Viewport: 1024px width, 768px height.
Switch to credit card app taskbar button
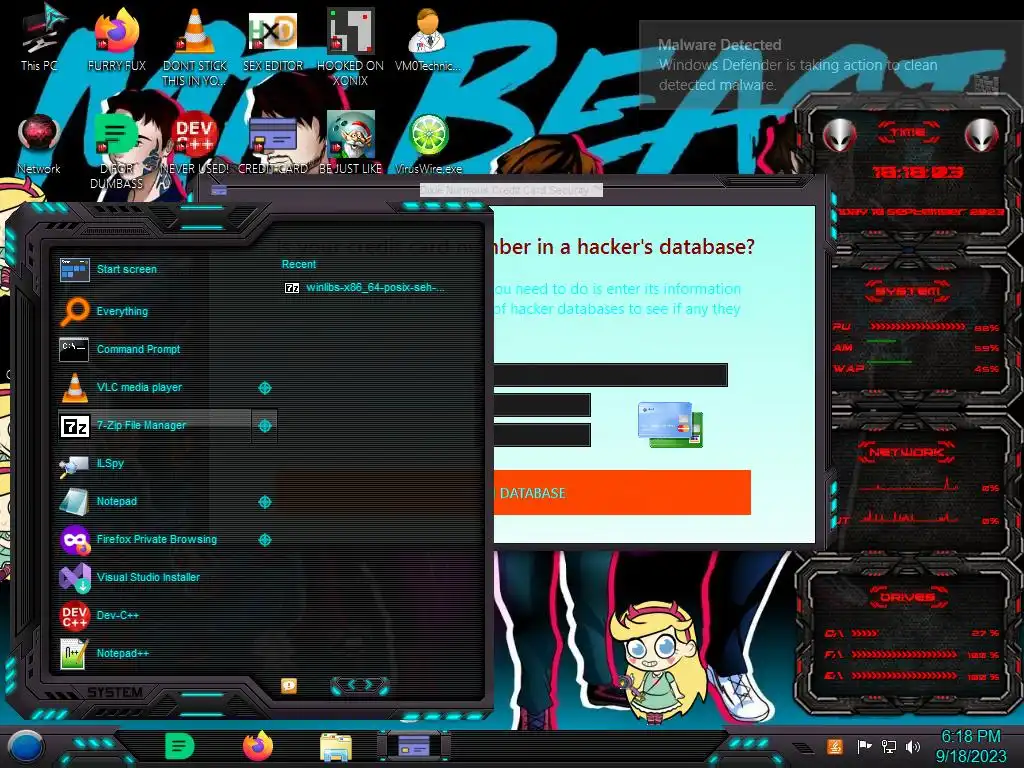click(414, 746)
